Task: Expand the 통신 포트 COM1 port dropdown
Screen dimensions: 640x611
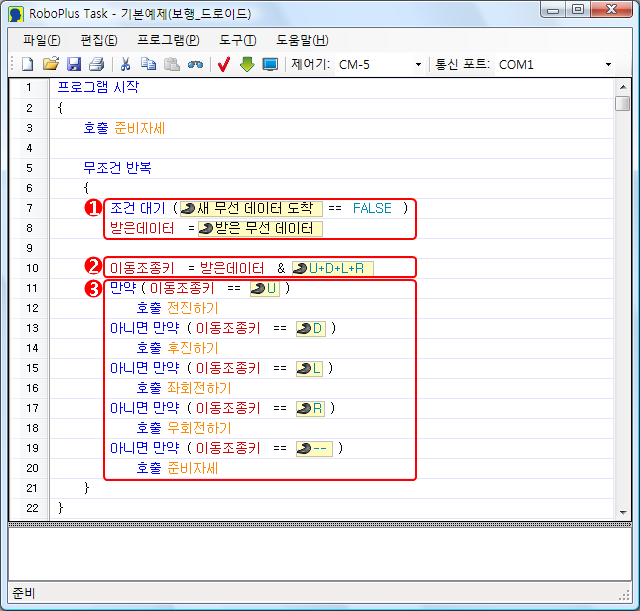Action: (x=607, y=65)
